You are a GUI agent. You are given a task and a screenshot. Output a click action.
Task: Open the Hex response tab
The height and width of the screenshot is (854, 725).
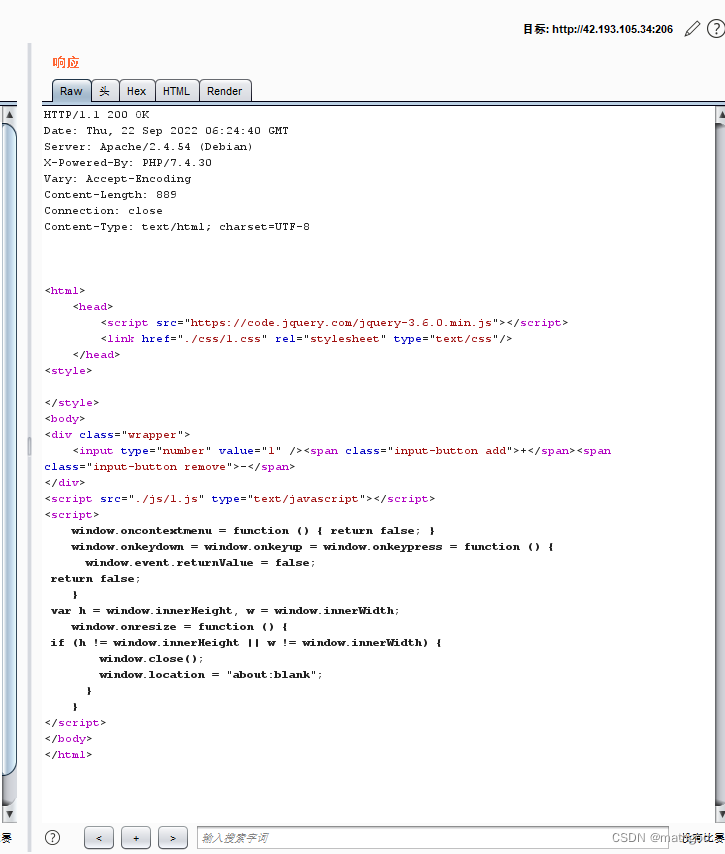pyautogui.click(x=136, y=91)
